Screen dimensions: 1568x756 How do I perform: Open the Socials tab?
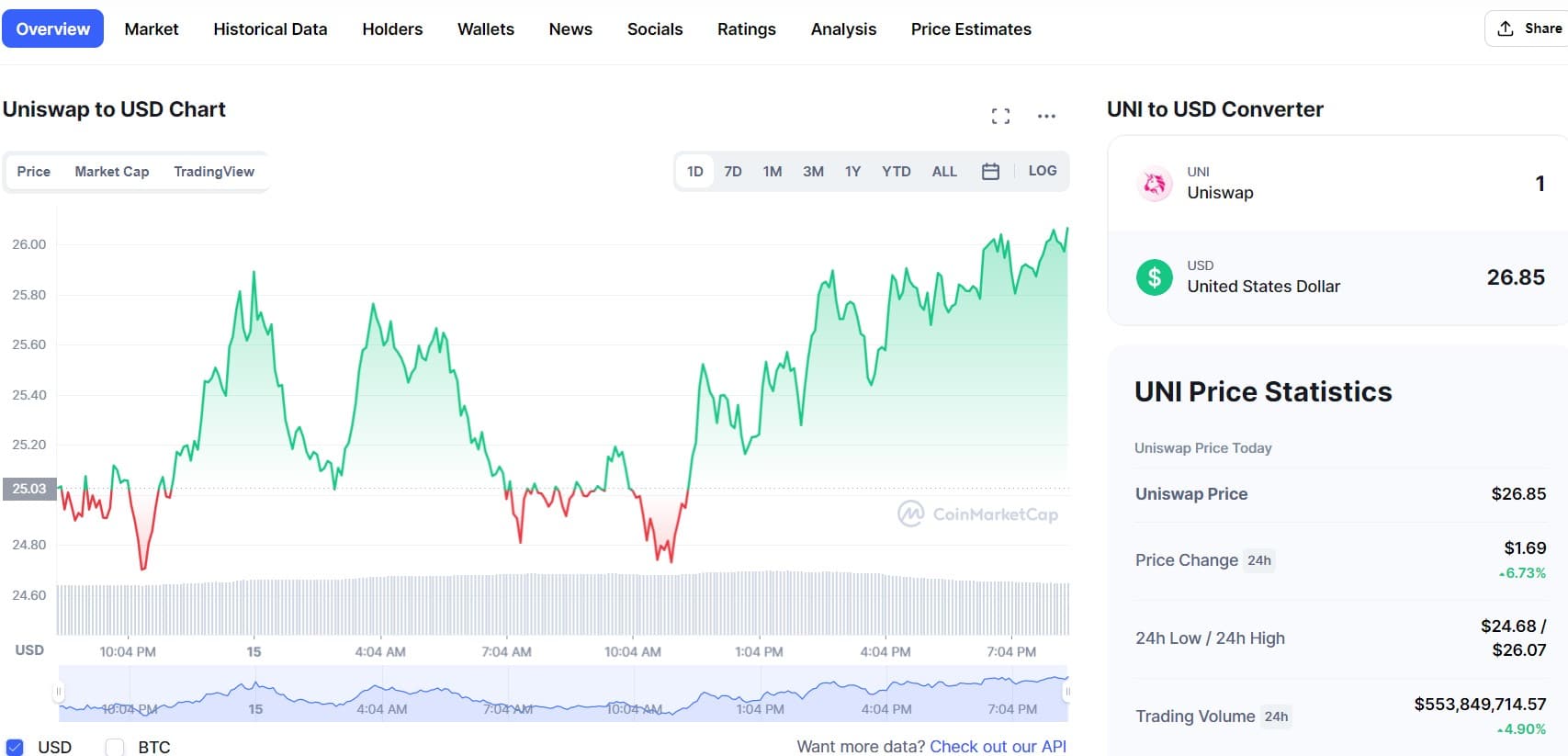[x=655, y=29]
